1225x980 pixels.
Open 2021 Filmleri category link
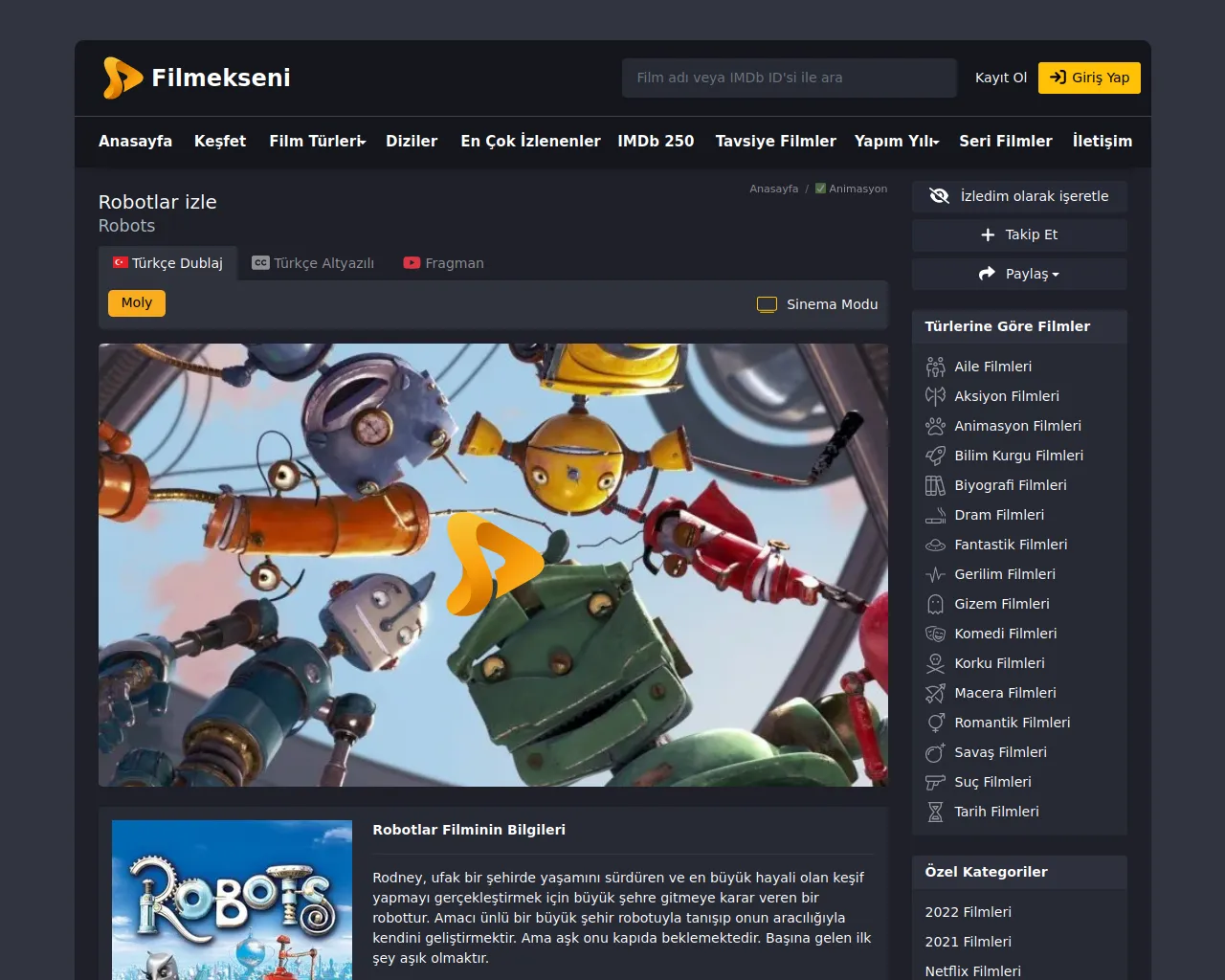pos(969,942)
